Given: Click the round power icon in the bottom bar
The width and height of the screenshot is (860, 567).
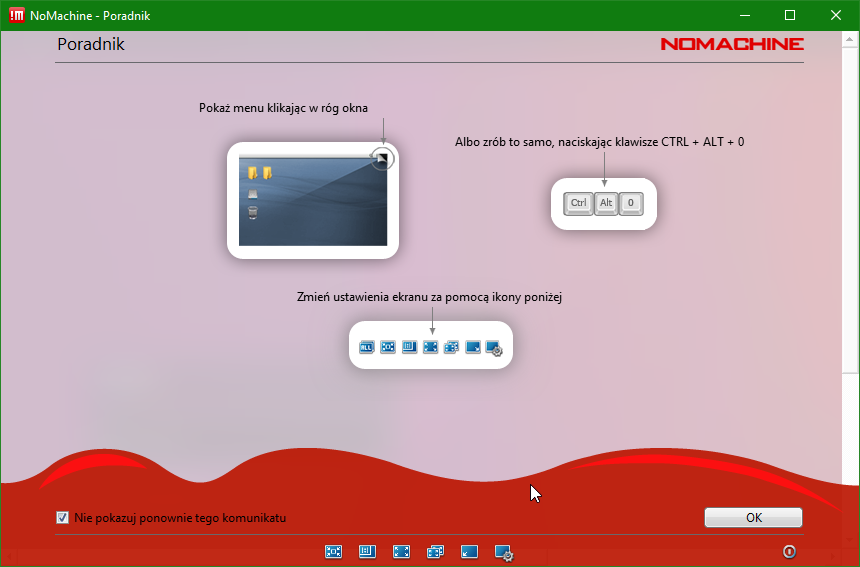Looking at the screenshot, I should 789,551.
